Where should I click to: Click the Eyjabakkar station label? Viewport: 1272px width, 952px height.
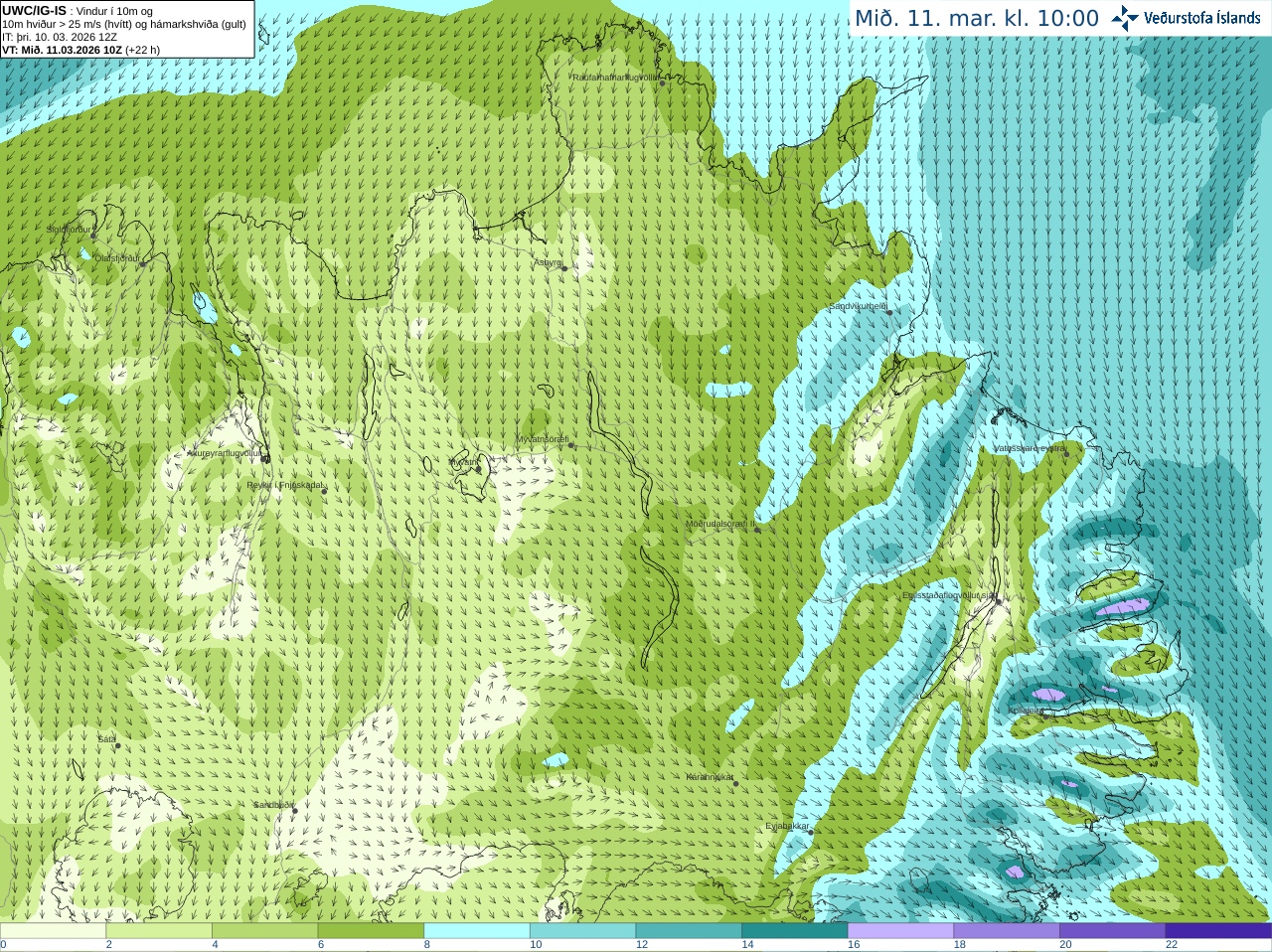[788, 826]
